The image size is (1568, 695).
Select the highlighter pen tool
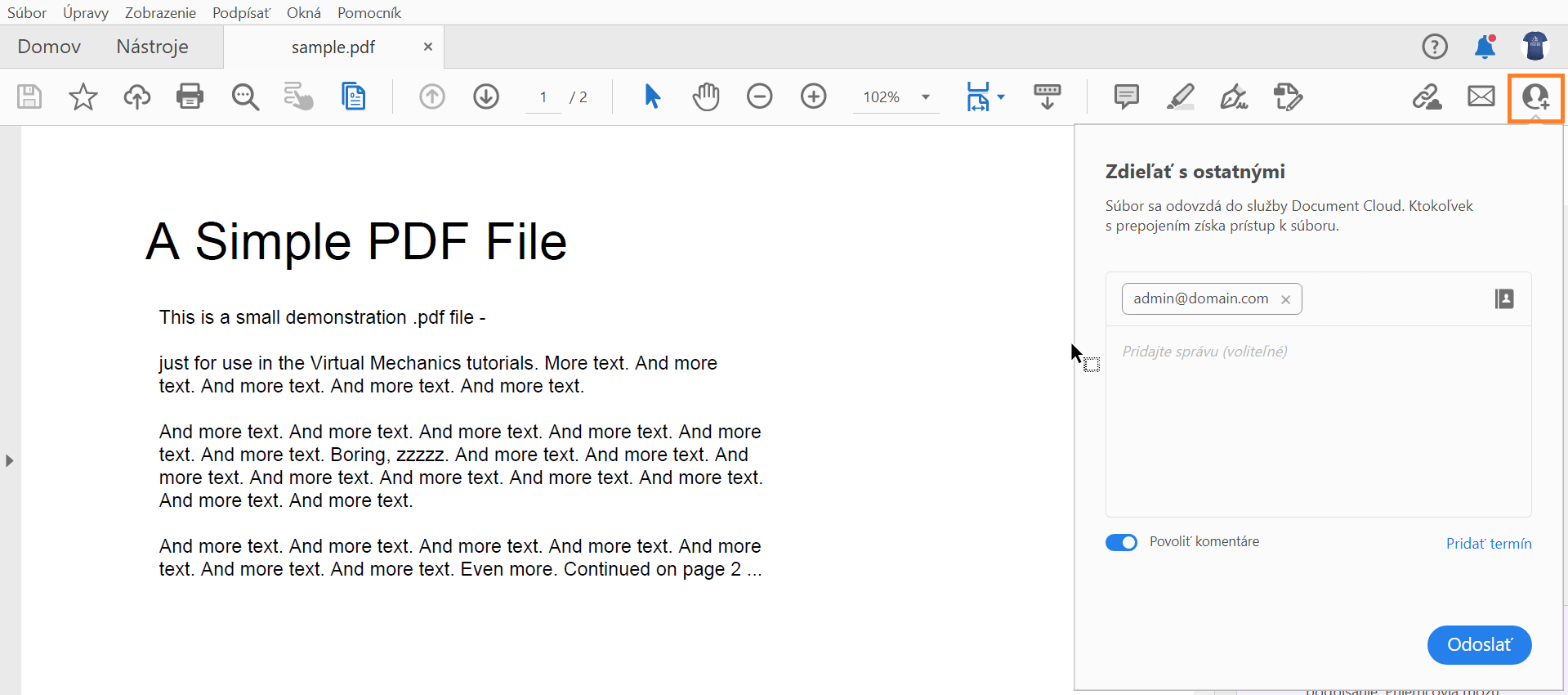[x=1181, y=96]
